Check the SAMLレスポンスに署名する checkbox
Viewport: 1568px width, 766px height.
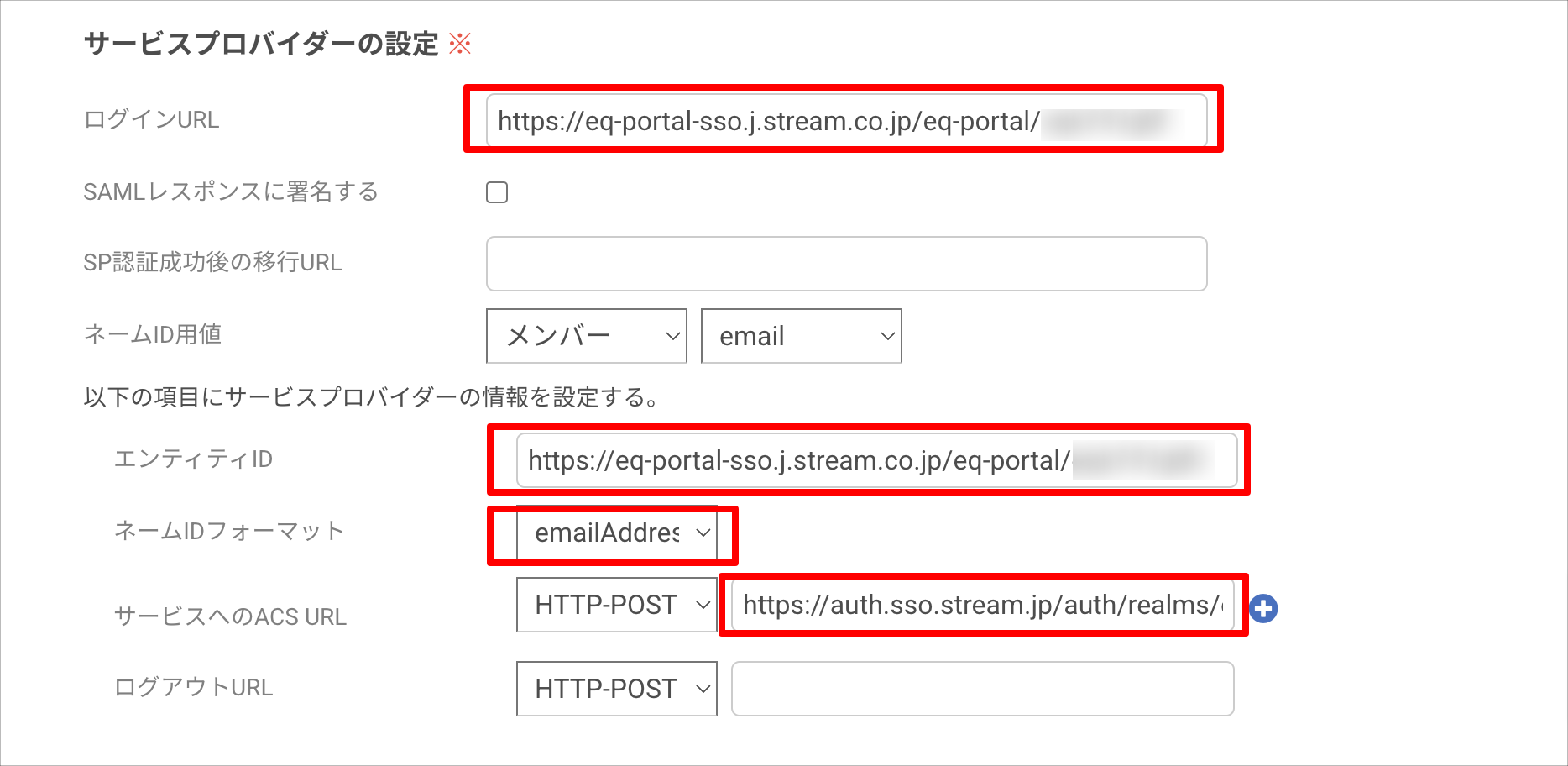tap(497, 192)
